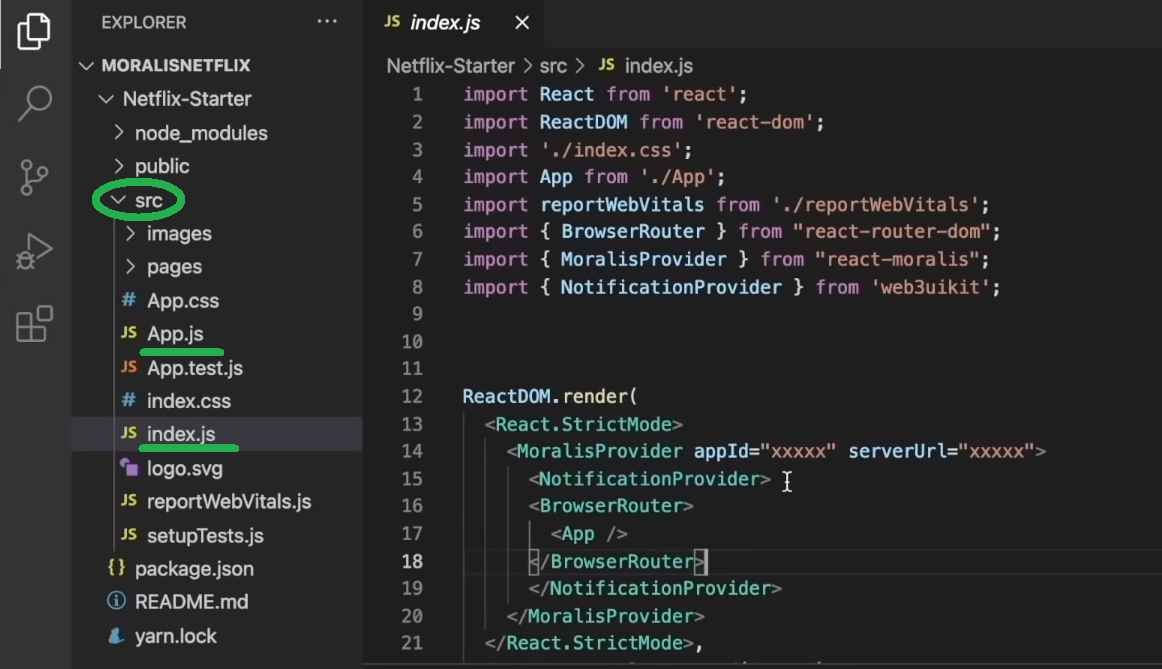
Task: Click reportWebVitals identifier on line 5
Action: 622,205
